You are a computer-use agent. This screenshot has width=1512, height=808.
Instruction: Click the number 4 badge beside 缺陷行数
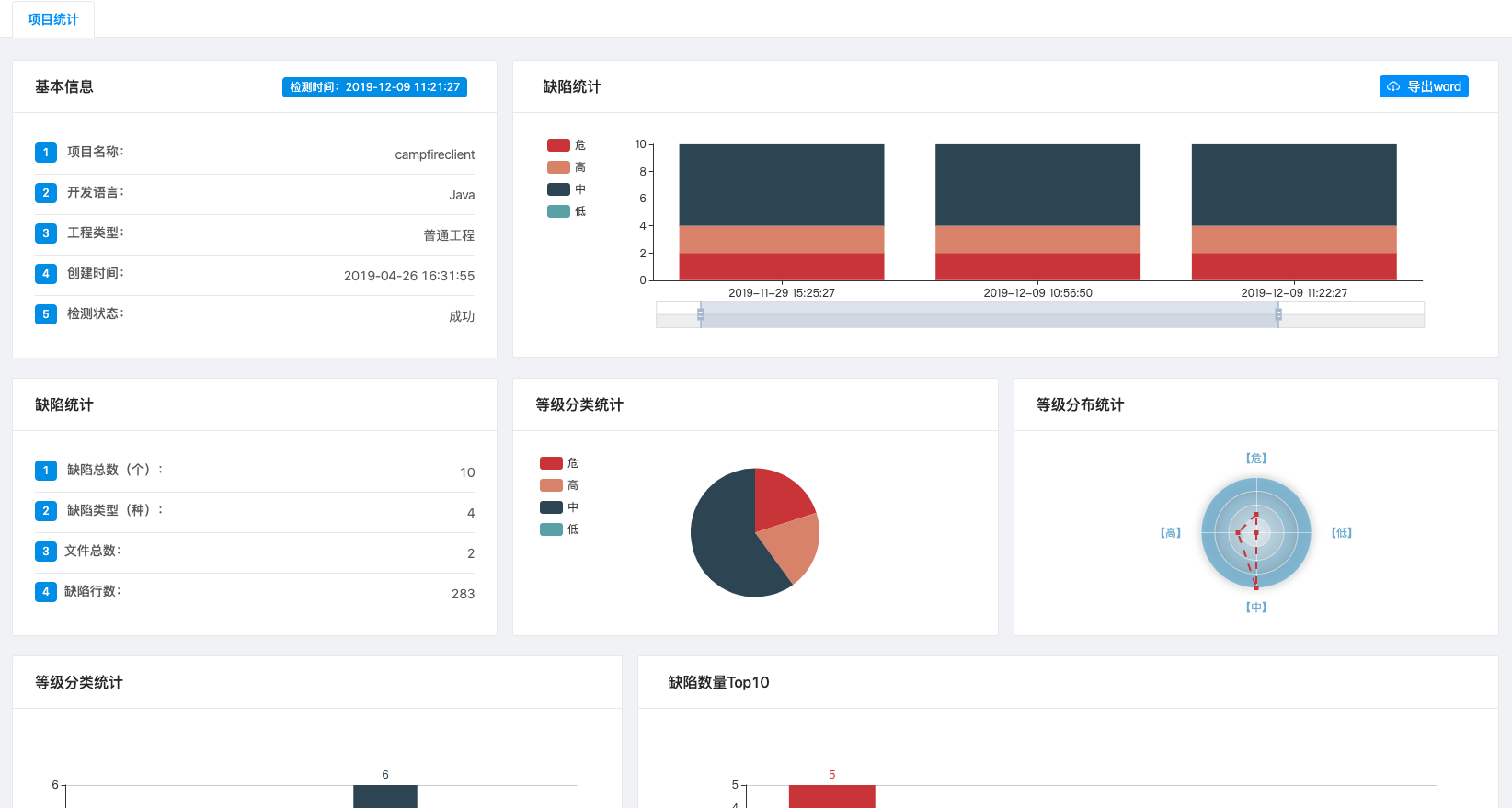pos(46,592)
